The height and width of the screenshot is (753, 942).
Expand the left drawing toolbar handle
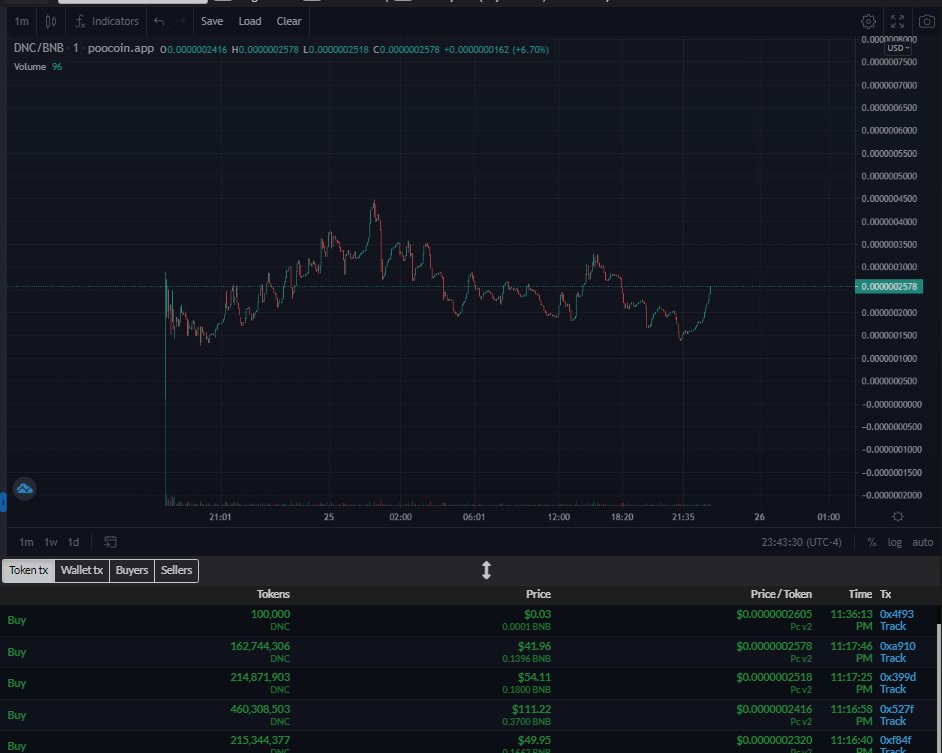pos(3,502)
